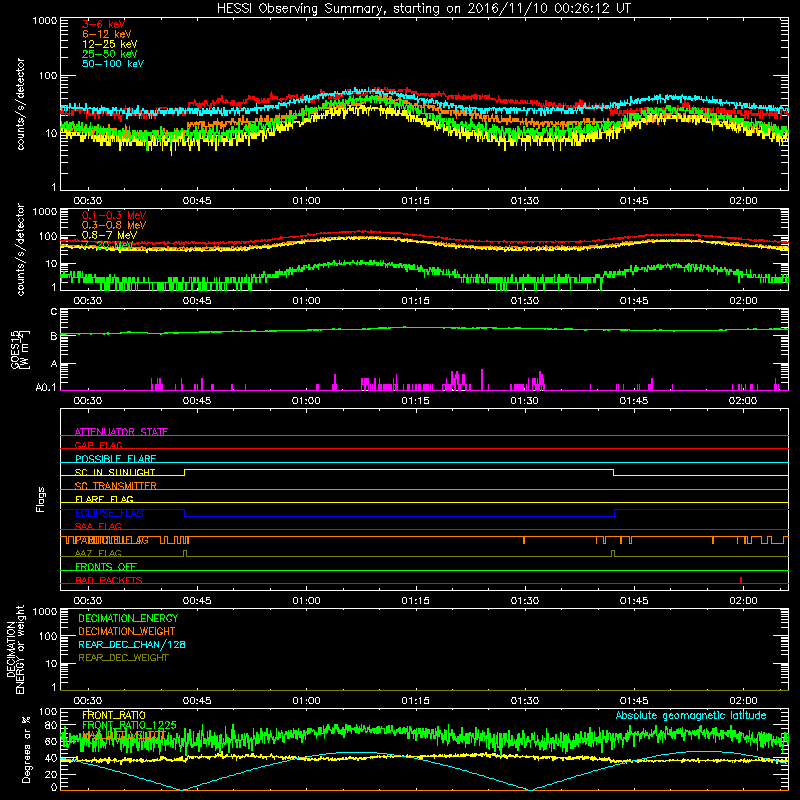Image resolution: width=800 pixels, height=800 pixels.
Task: Click 00:45 tick under the Flags panel
Action: pos(197,601)
